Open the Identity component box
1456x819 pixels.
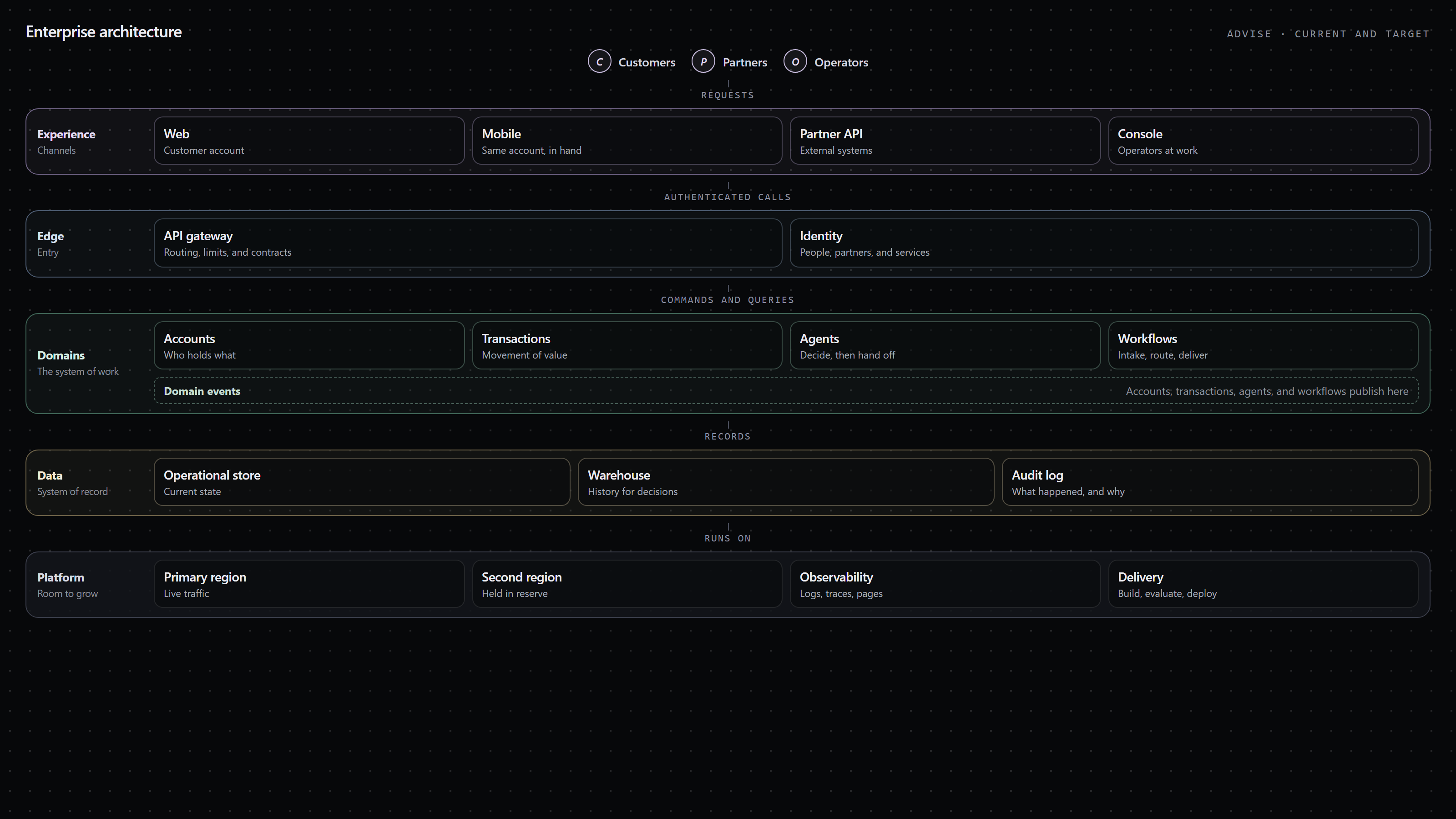pyautogui.click(x=1104, y=243)
